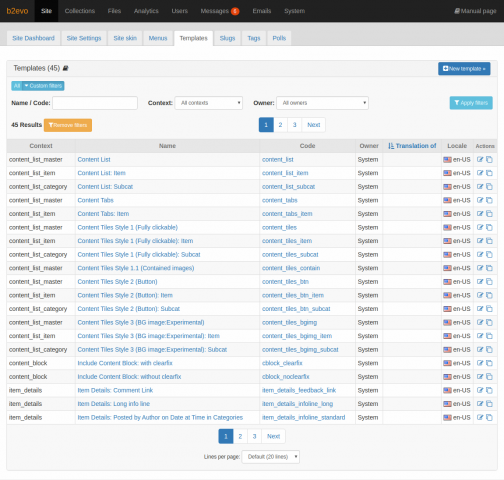Open the Analytics menu
This screenshot has width=504, height=480.
pyautogui.click(x=146, y=11)
